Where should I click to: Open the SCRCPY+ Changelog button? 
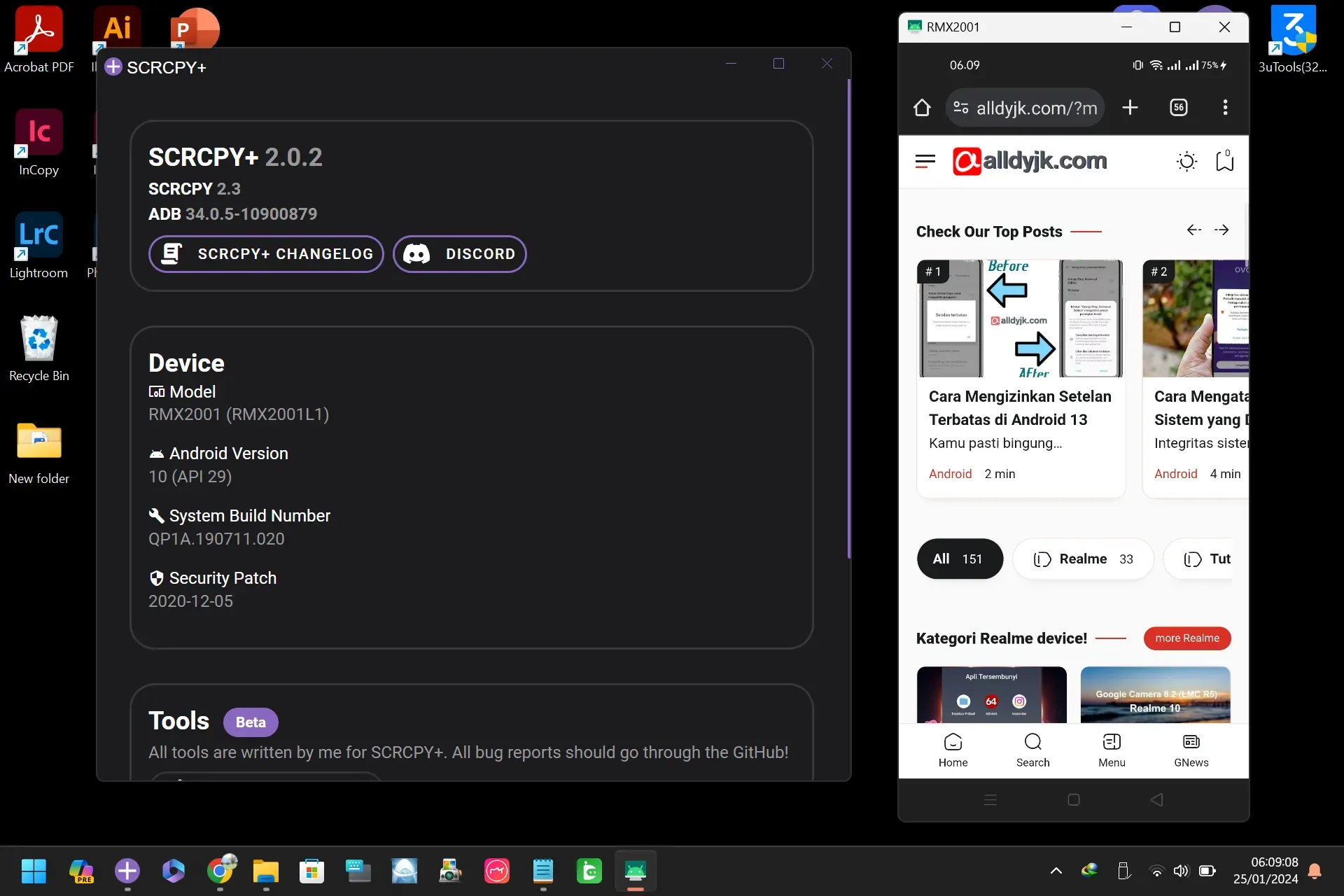266,254
